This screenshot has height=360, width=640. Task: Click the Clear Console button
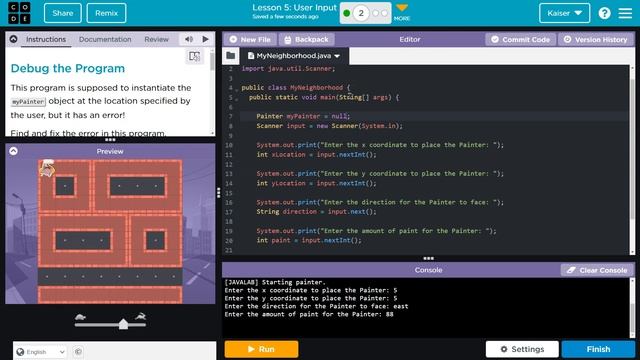pyautogui.click(x=597, y=270)
